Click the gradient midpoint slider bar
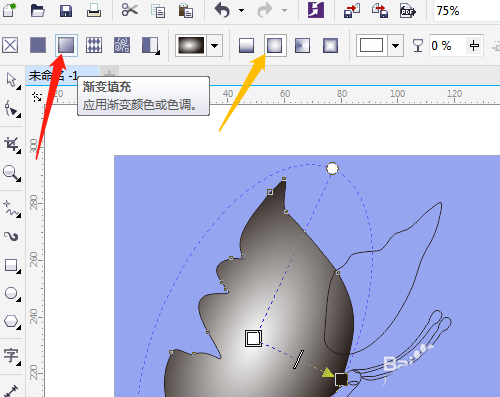Image resolution: width=500 pixels, height=397 pixels. (x=298, y=359)
